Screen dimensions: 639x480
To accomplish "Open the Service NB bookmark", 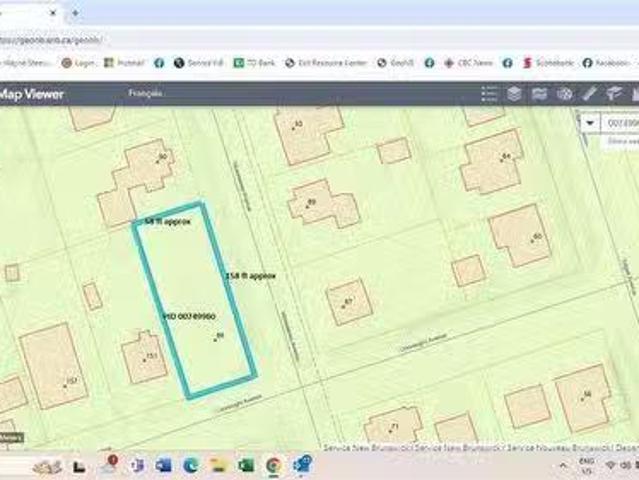I will (198, 63).
